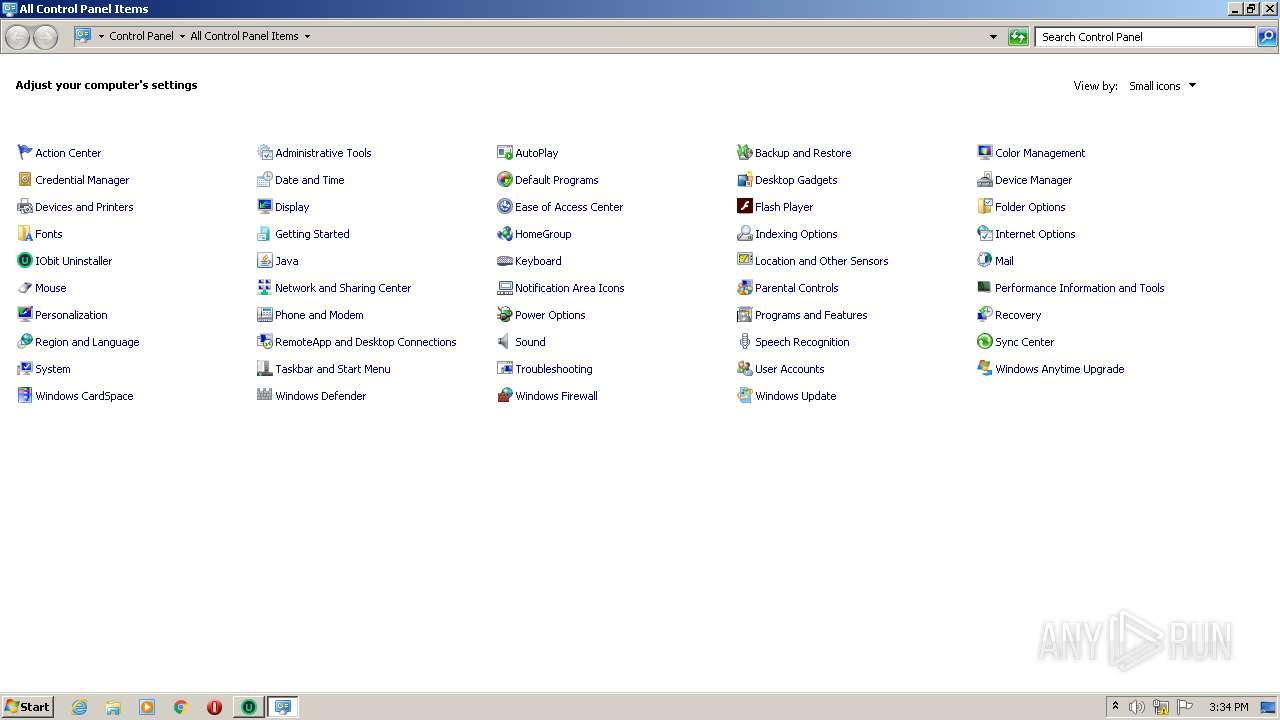Click the Show desktop button in taskbar
The height and width of the screenshot is (720, 1280).
click(x=1269, y=707)
